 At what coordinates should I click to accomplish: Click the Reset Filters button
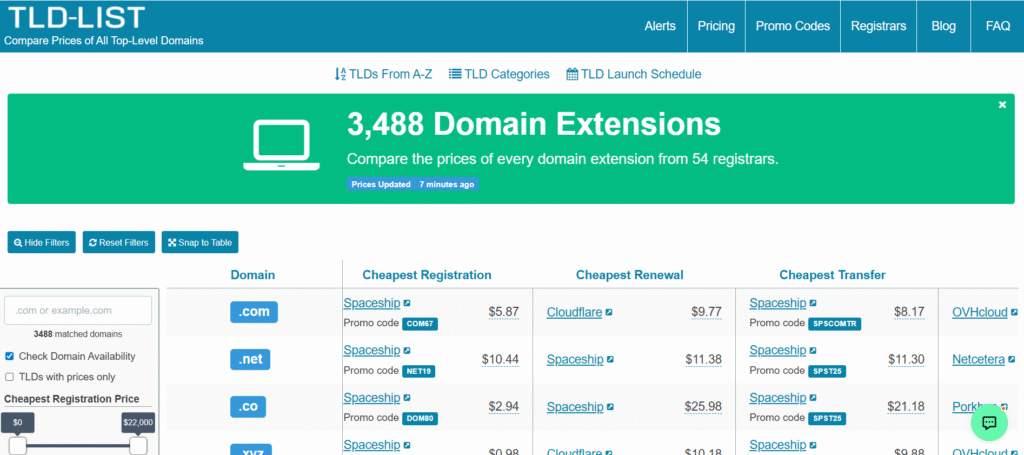119,242
